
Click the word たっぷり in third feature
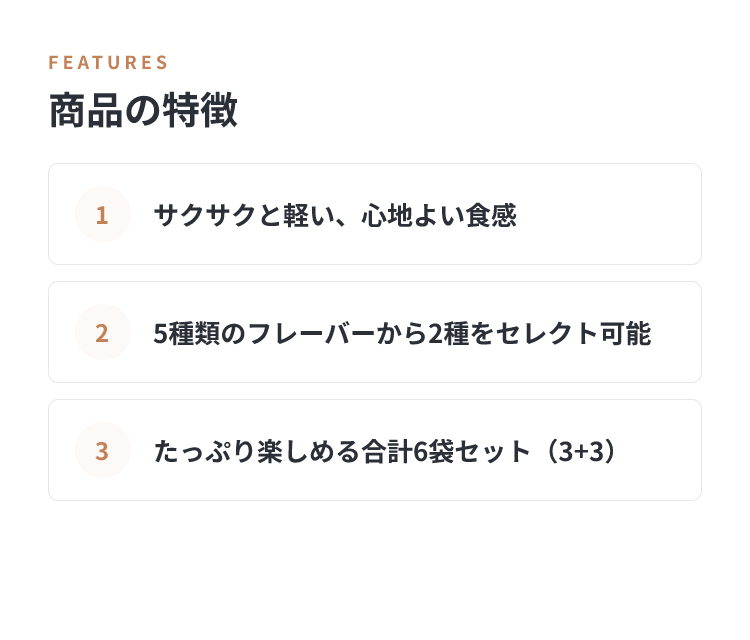point(205,452)
